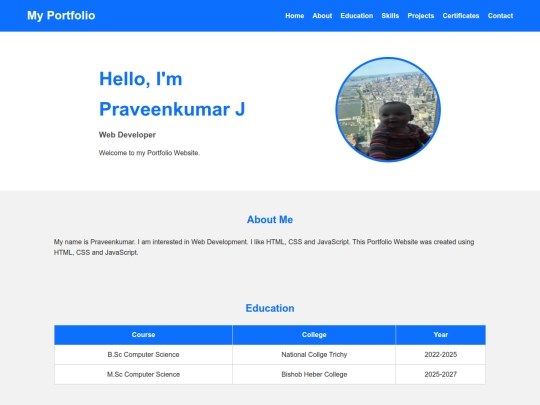Click the "Education" section heading

270,308
